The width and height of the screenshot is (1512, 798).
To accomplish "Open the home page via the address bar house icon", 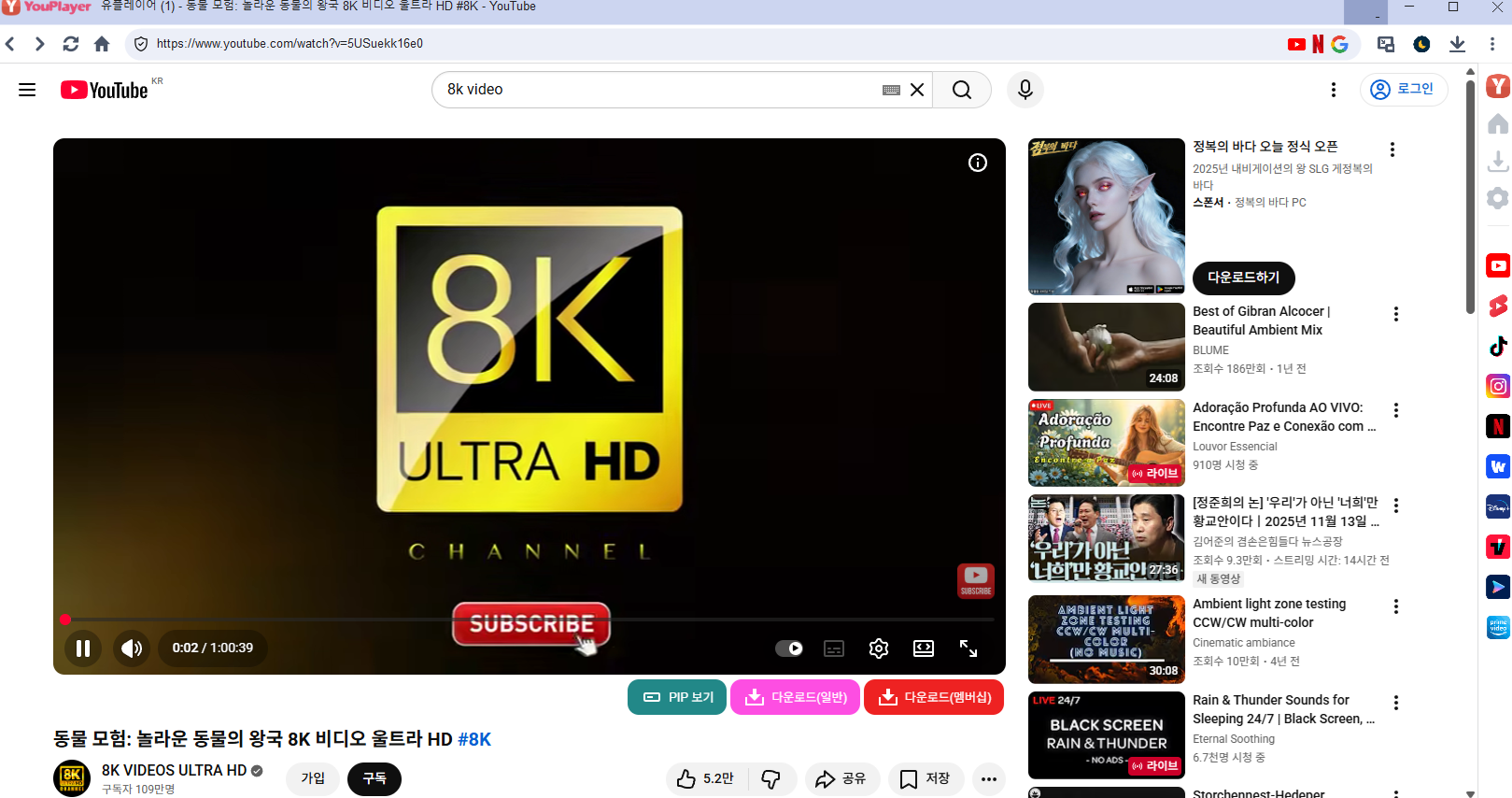I will 102,44.
